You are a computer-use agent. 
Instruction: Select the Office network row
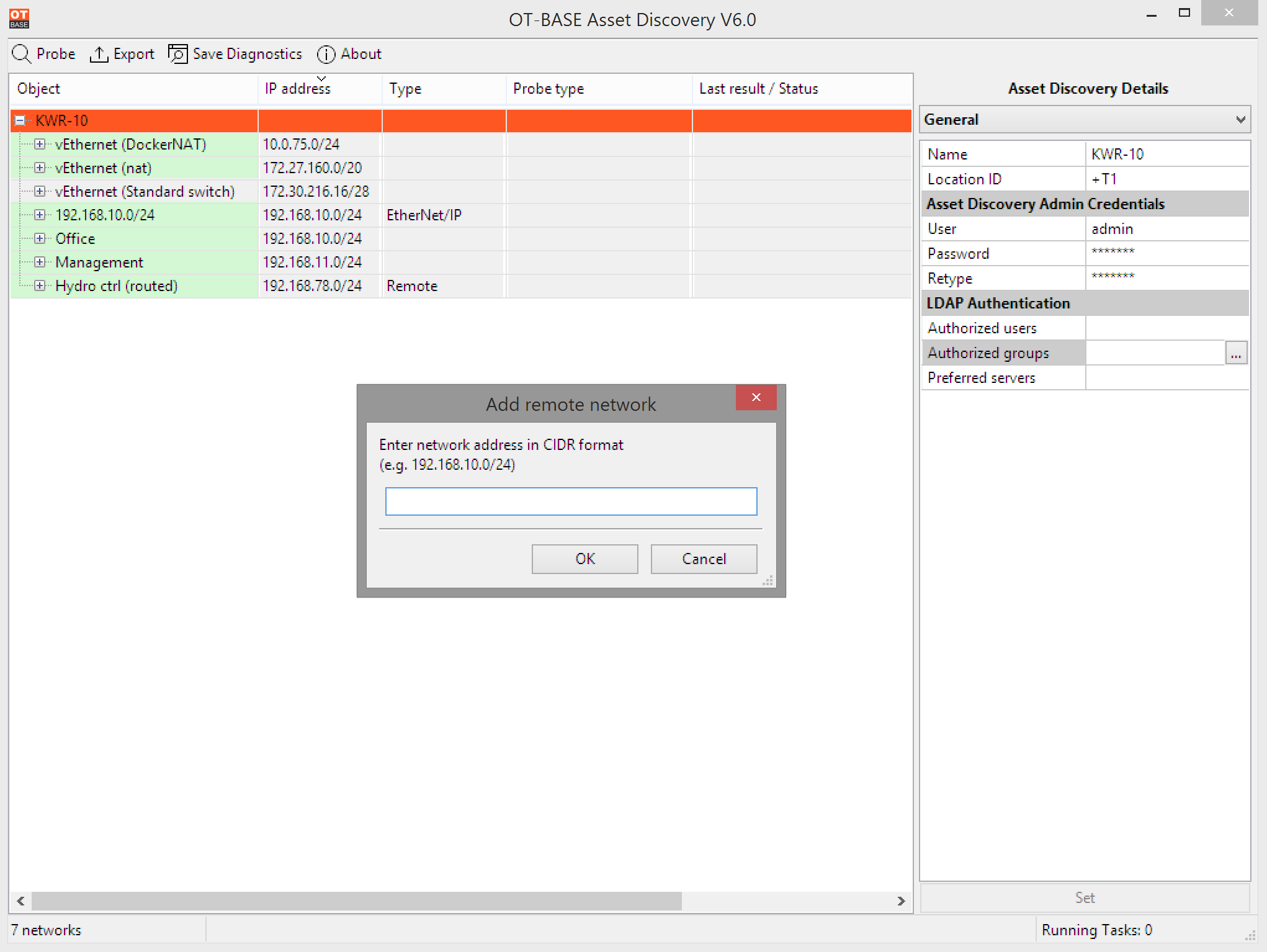click(x=461, y=238)
